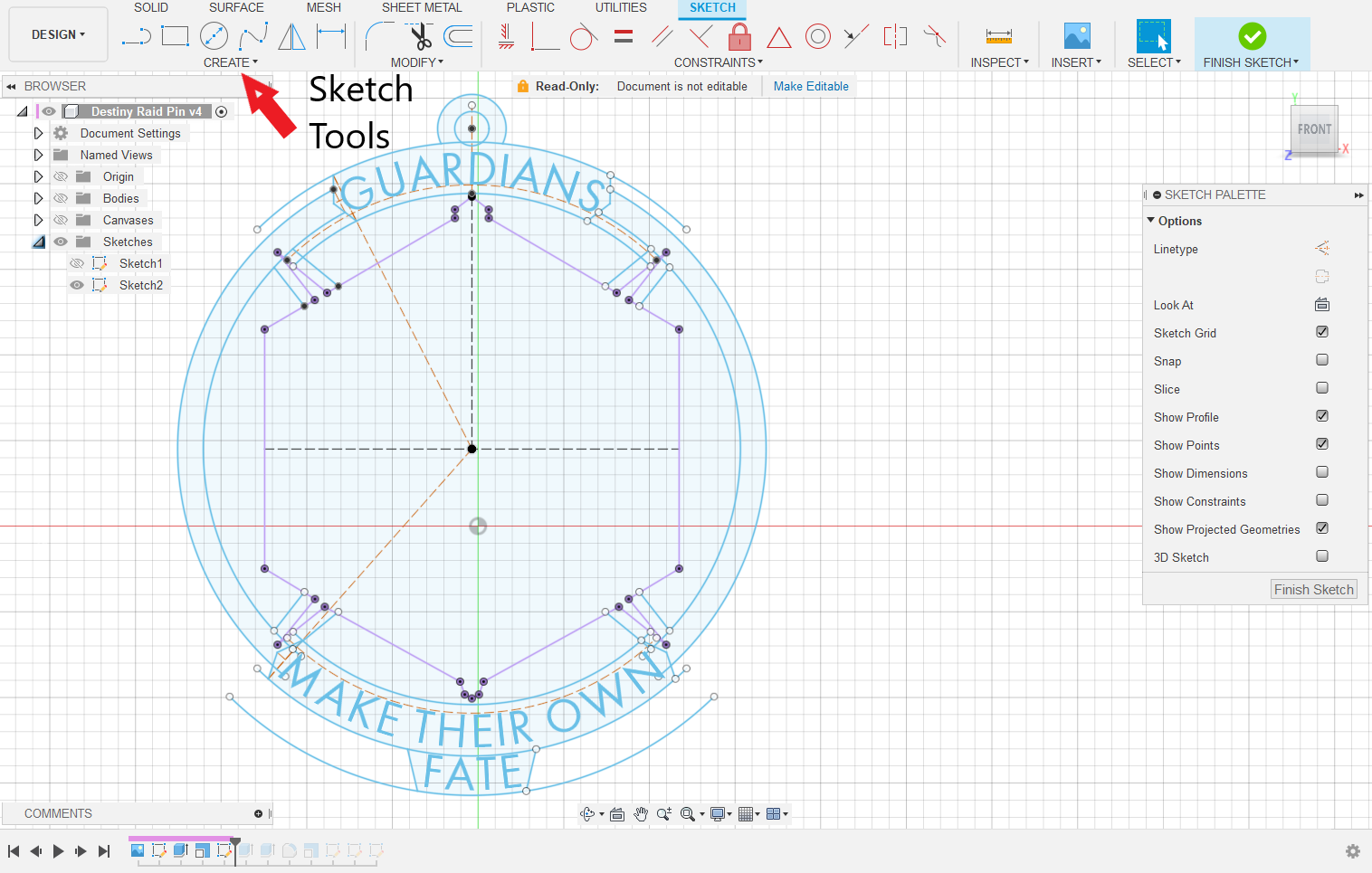
Task: Activate the Trim tool in Modify group
Action: click(x=420, y=36)
